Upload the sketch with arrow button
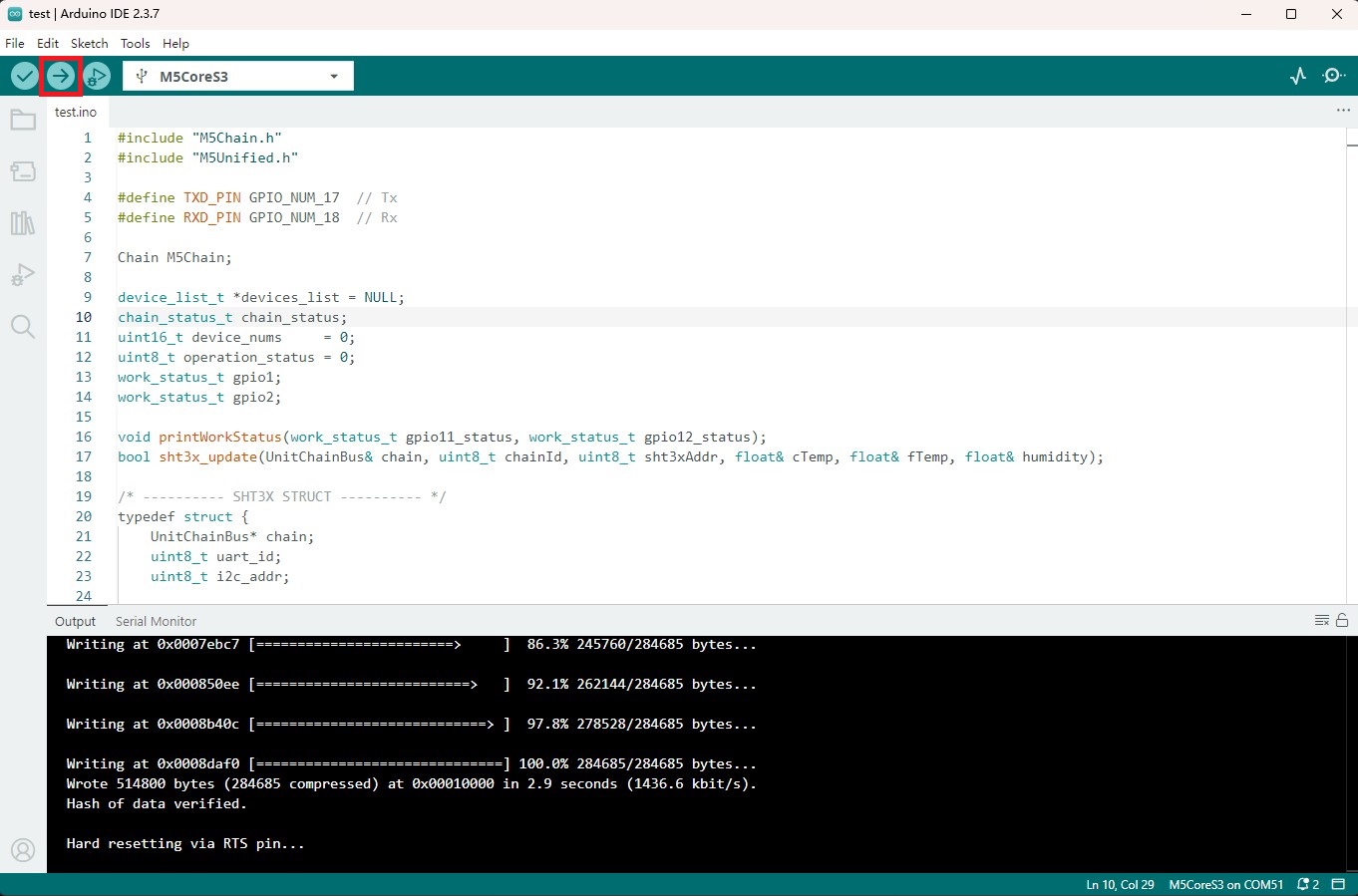Viewport: 1358px width, 896px height. 61,76
